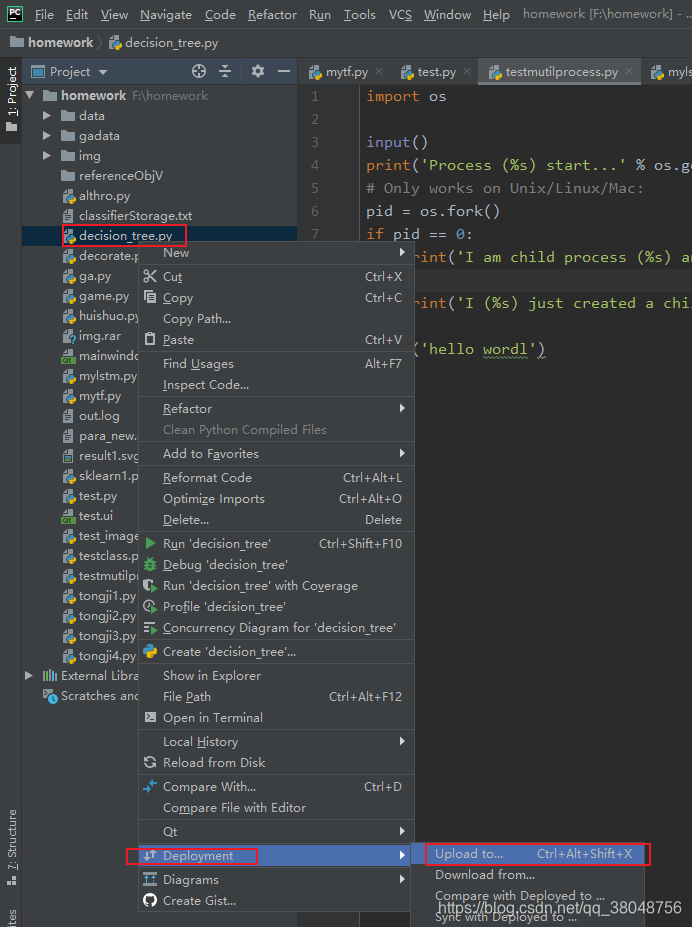The width and height of the screenshot is (692, 927).
Task: Hide the Project panel using the minus icon
Action: tap(285, 71)
